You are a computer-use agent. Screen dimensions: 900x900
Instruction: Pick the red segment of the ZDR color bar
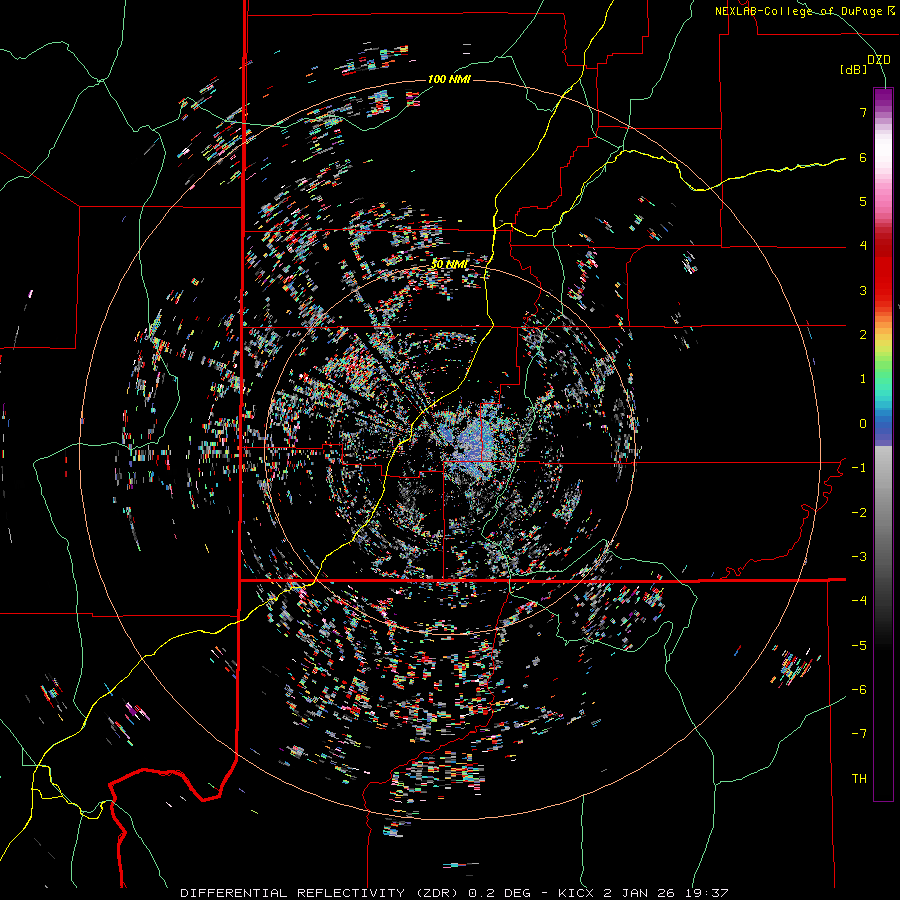pyautogui.click(x=883, y=276)
